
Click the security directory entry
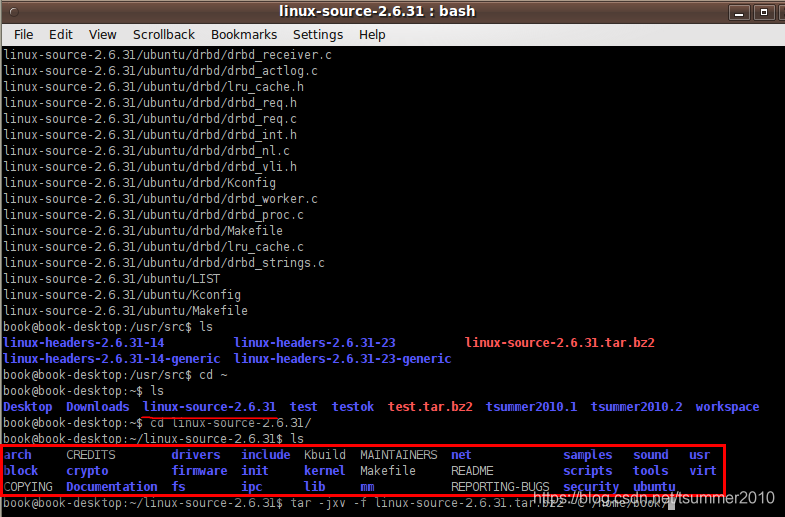click(x=591, y=487)
